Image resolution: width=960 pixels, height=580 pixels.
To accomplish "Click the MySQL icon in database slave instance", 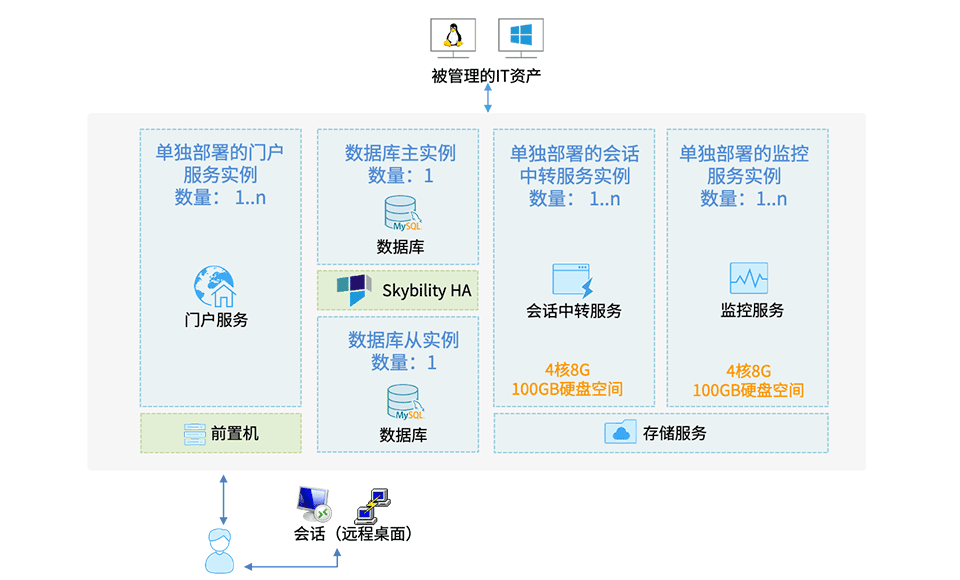I will click(x=405, y=402).
